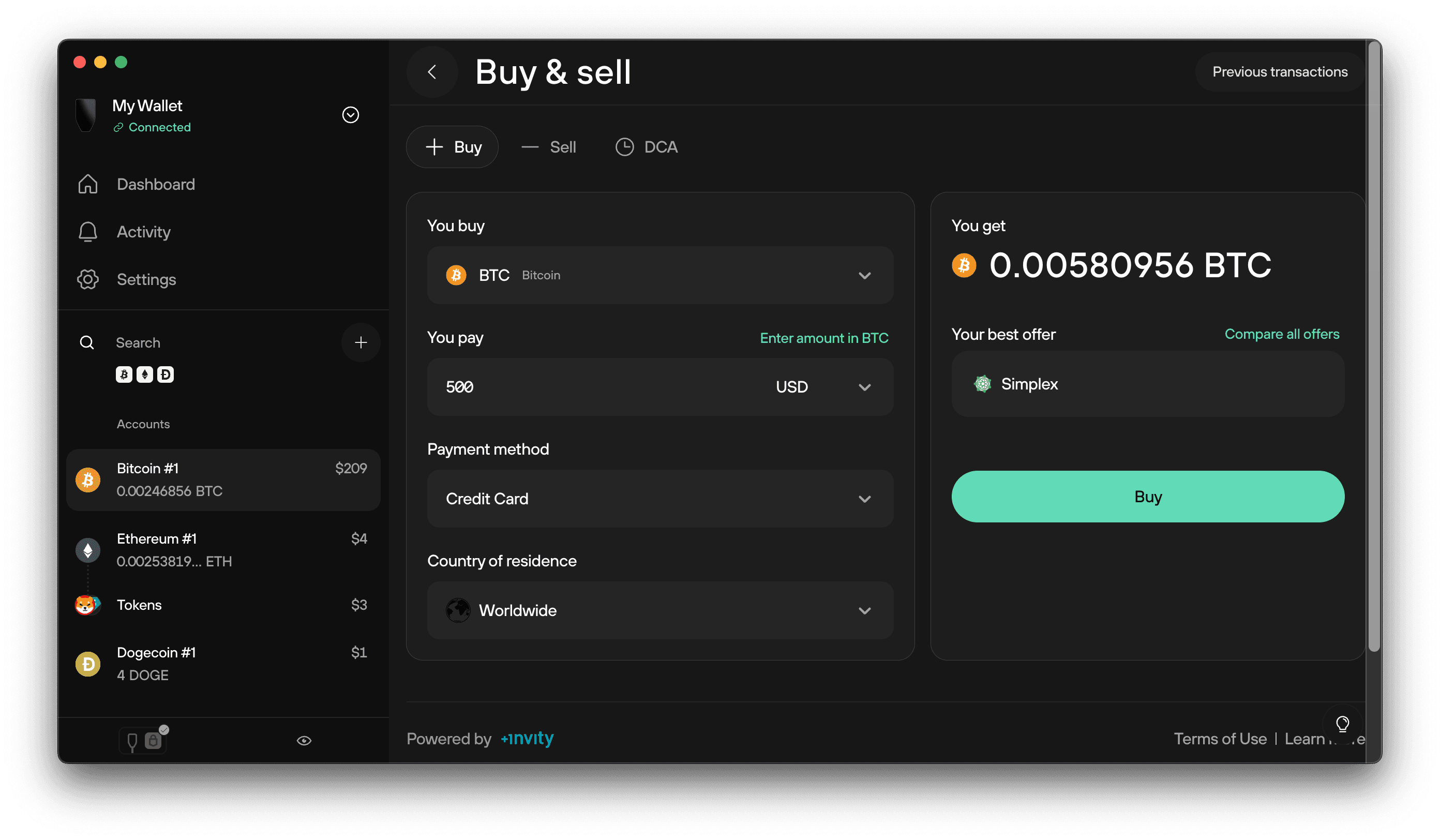The width and height of the screenshot is (1440, 840).
Task: Open the Dashboard home icon
Action: tap(88, 184)
